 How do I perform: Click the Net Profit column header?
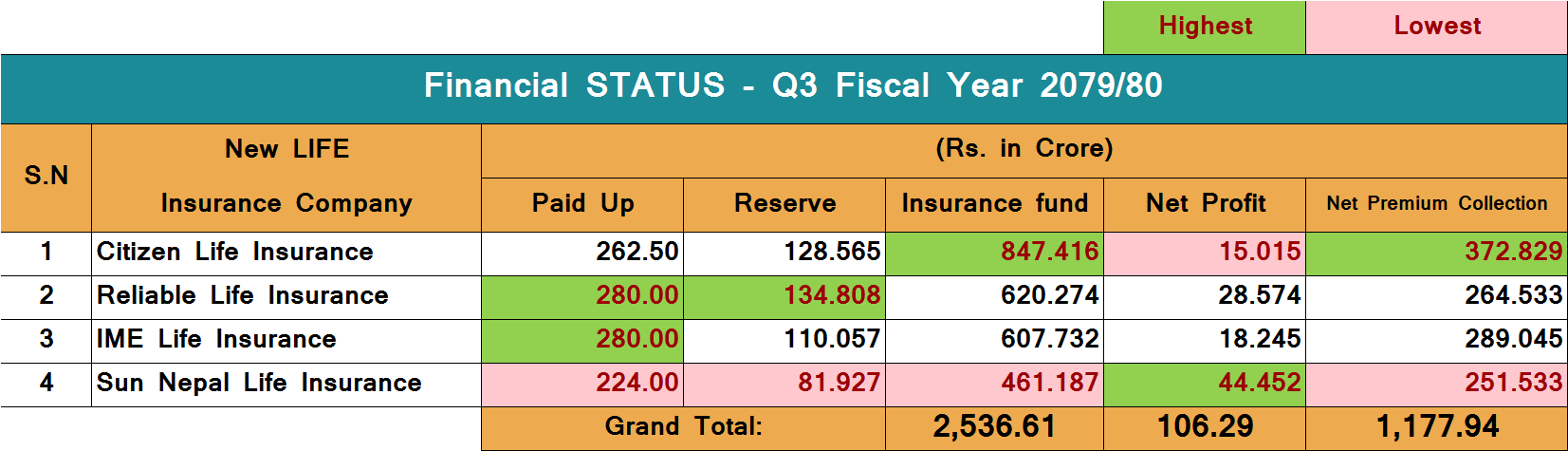[x=1205, y=204]
